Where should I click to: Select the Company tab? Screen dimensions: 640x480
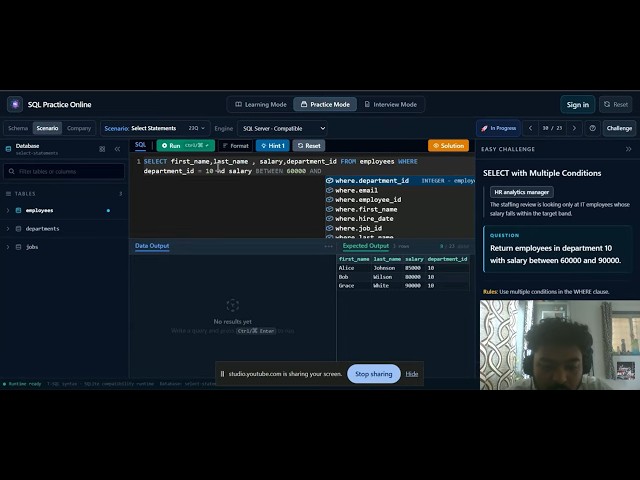pos(79,128)
